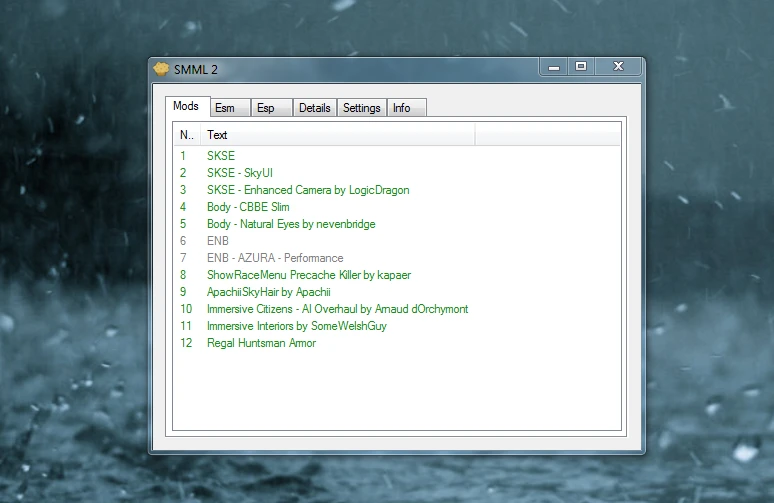
Task: Pick SKSE - Enhanced Camera by LogicDragon
Action: point(307,190)
